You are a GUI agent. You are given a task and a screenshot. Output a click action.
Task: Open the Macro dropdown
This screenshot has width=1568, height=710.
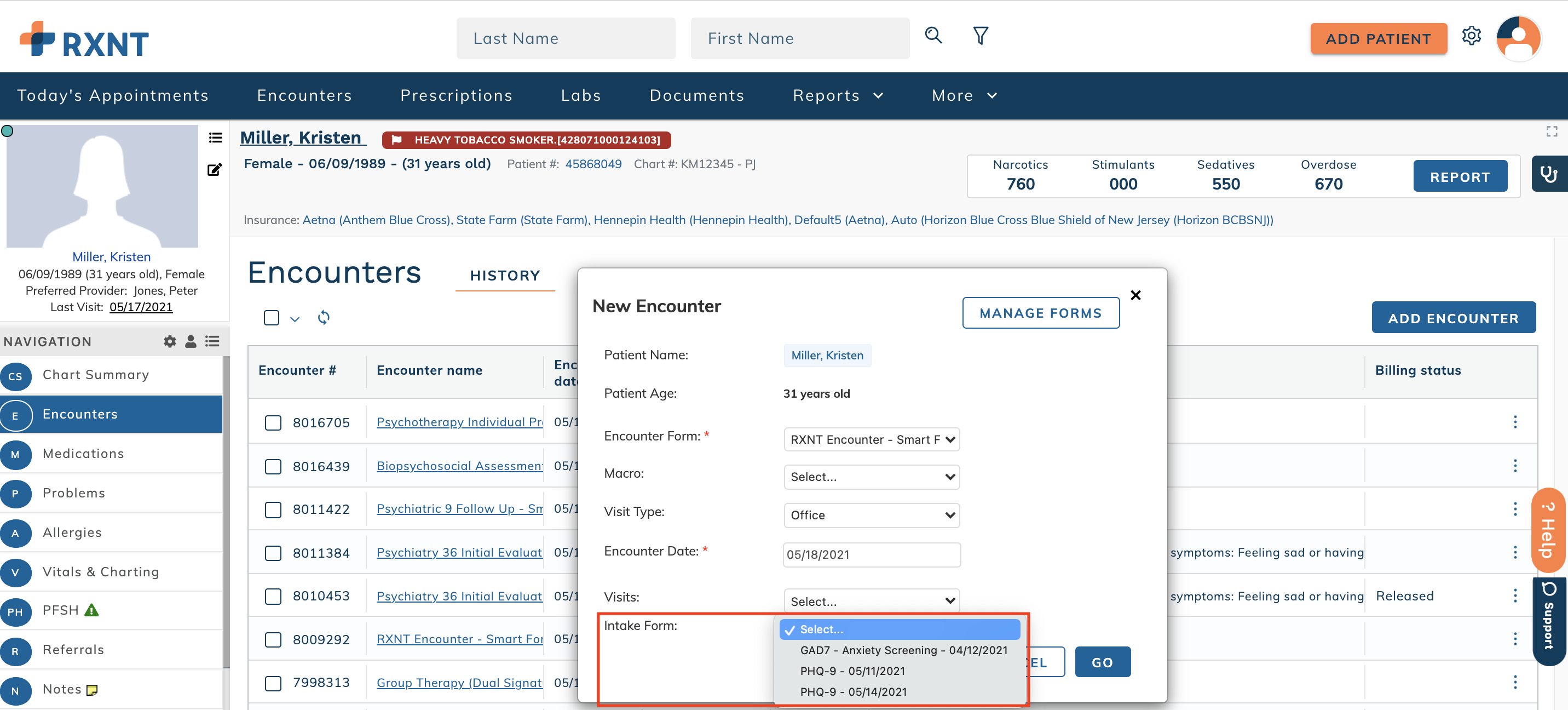click(871, 477)
